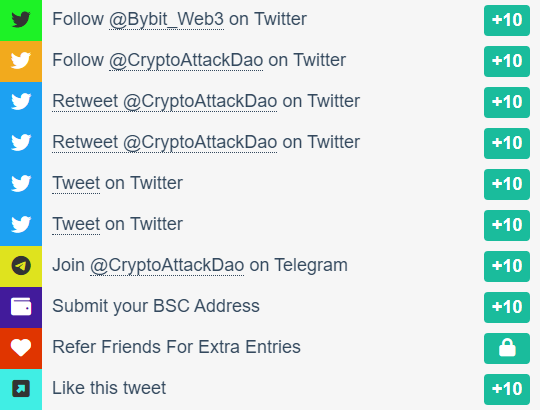Click Twitter icon beside second Tweet on Twitter
Image resolution: width=540 pixels, height=410 pixels.
pyautogui.click(x=21, y=224)
